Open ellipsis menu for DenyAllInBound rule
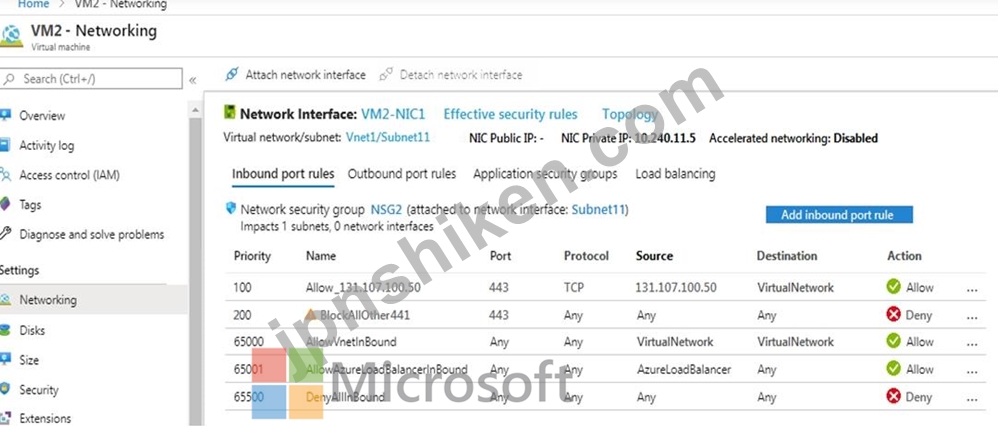Screen dimensions: 998x426 click(x=971, y=399)
